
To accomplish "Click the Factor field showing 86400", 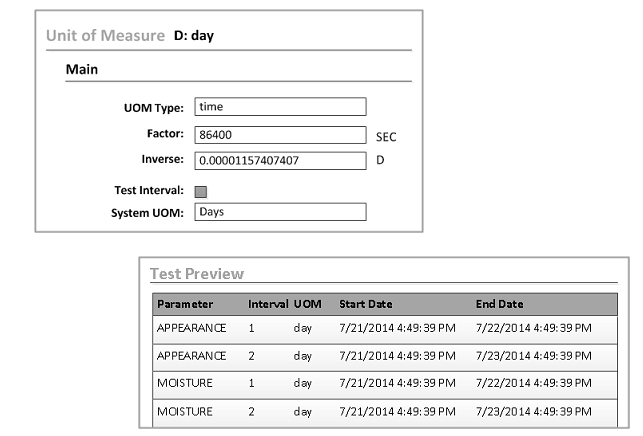I will click(x=280, y=135).
